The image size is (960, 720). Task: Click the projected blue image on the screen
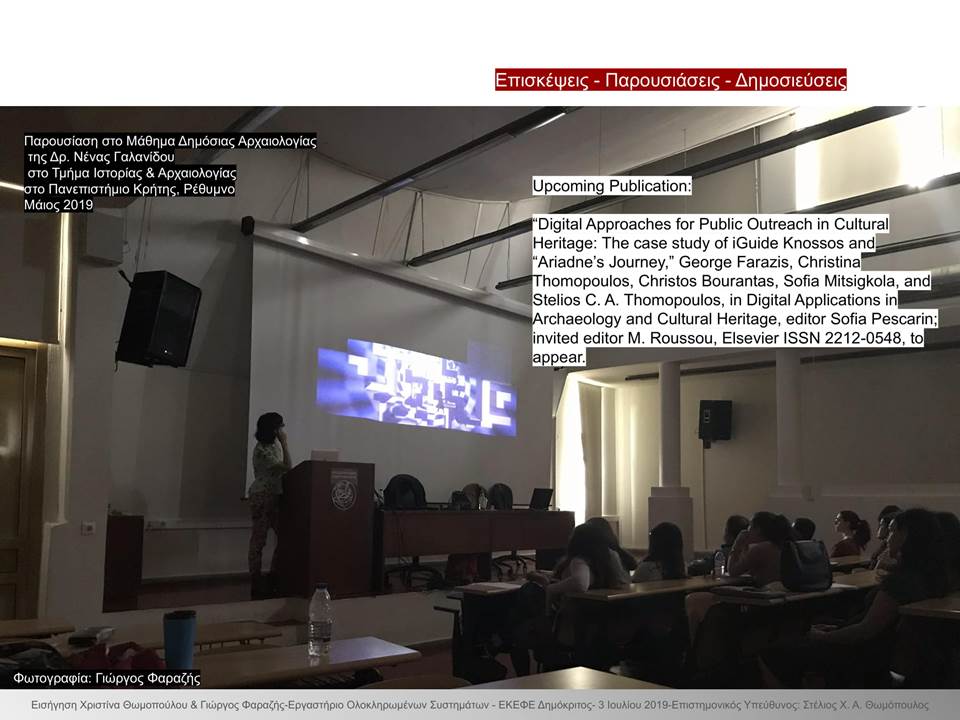click(416, 387)
